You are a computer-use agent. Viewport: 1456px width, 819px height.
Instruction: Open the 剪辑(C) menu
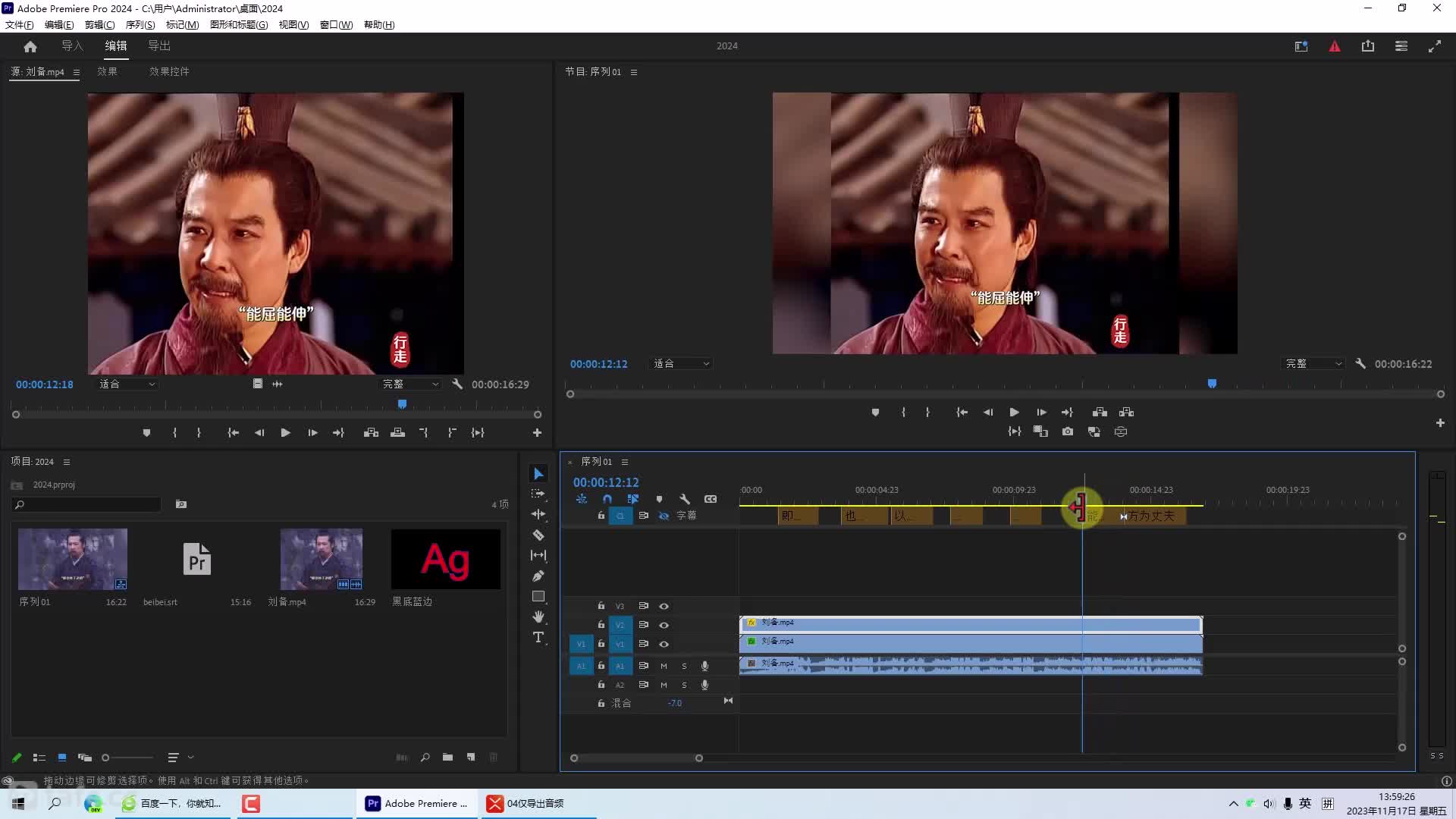99,25
